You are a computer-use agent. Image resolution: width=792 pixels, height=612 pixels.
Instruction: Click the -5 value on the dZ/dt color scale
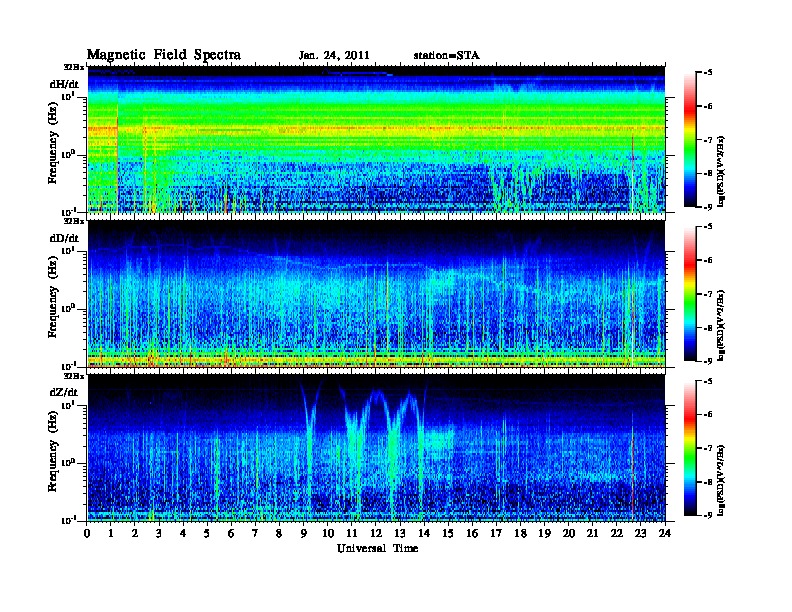pos(708,381)
